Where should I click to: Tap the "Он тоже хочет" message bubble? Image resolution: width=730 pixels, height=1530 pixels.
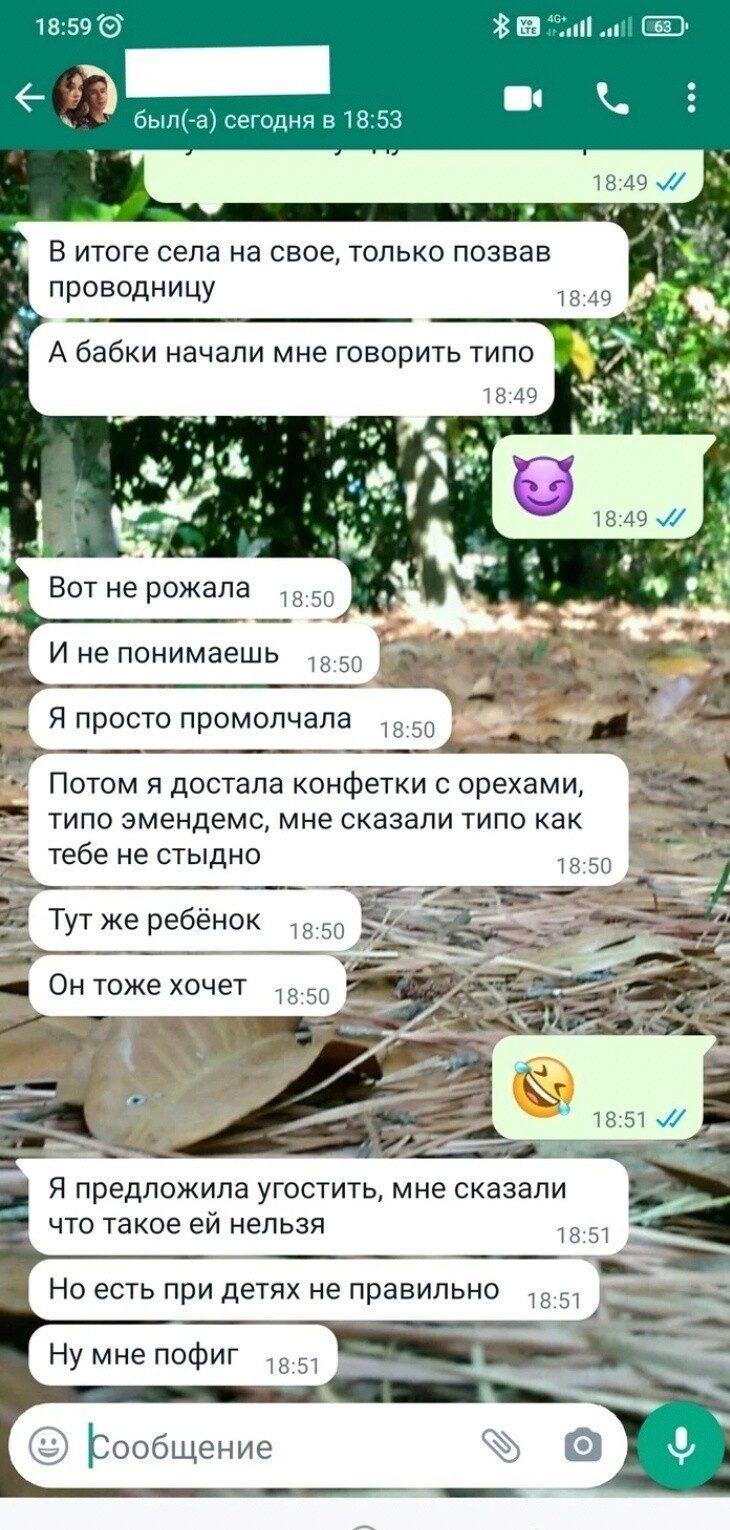pos(187,986)
